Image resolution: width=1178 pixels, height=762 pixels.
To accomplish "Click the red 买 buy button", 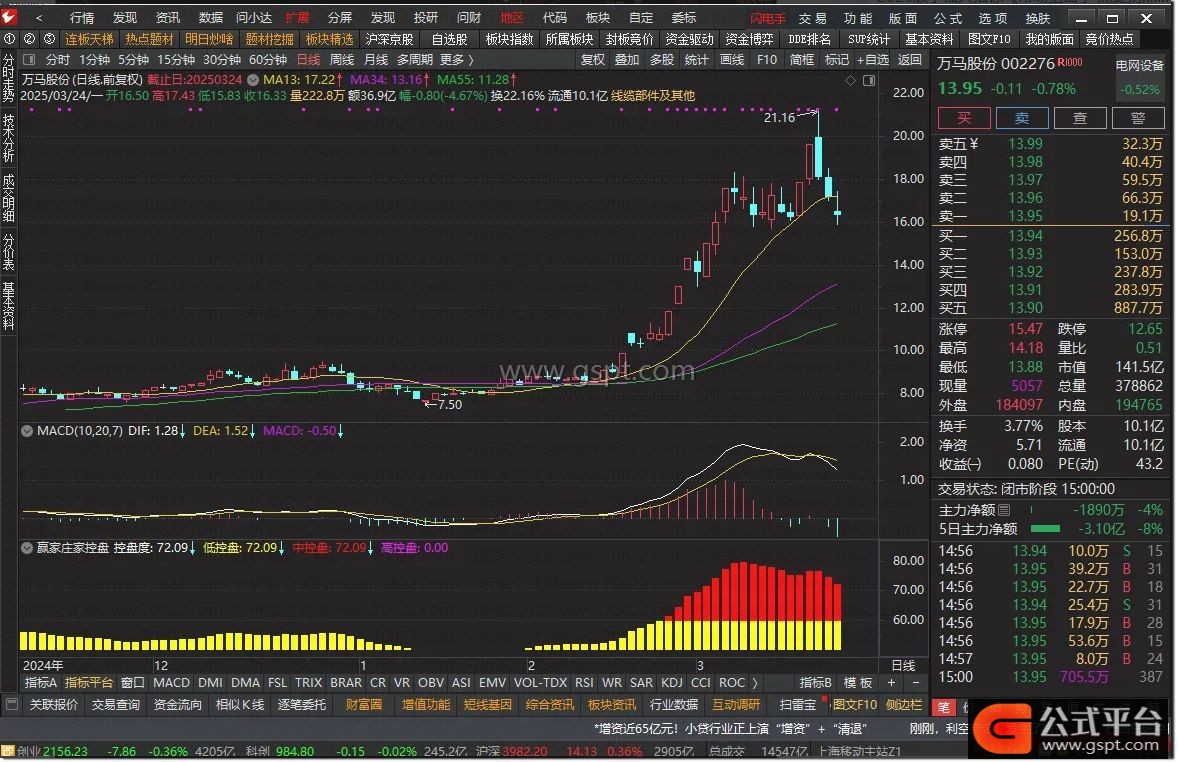I will (x=964, y=118).
